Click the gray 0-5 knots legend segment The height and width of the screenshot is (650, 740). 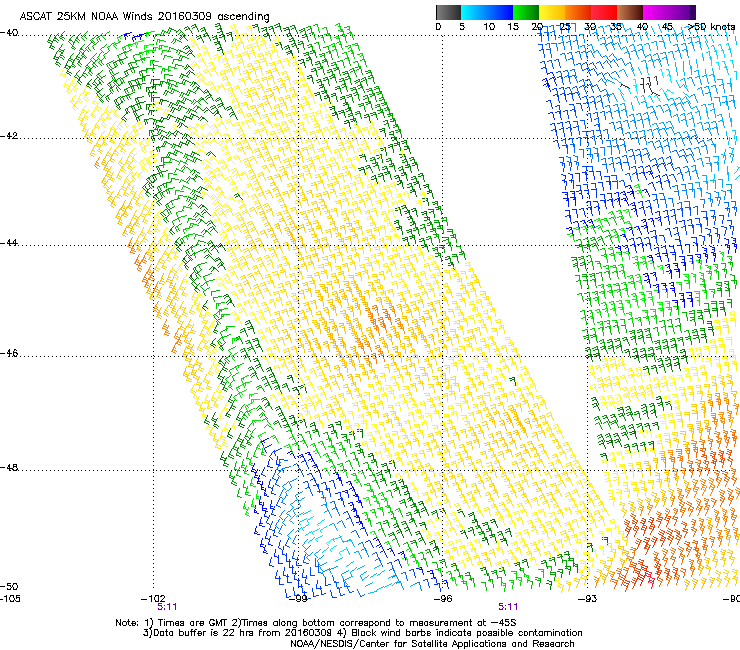click(448, 12)
